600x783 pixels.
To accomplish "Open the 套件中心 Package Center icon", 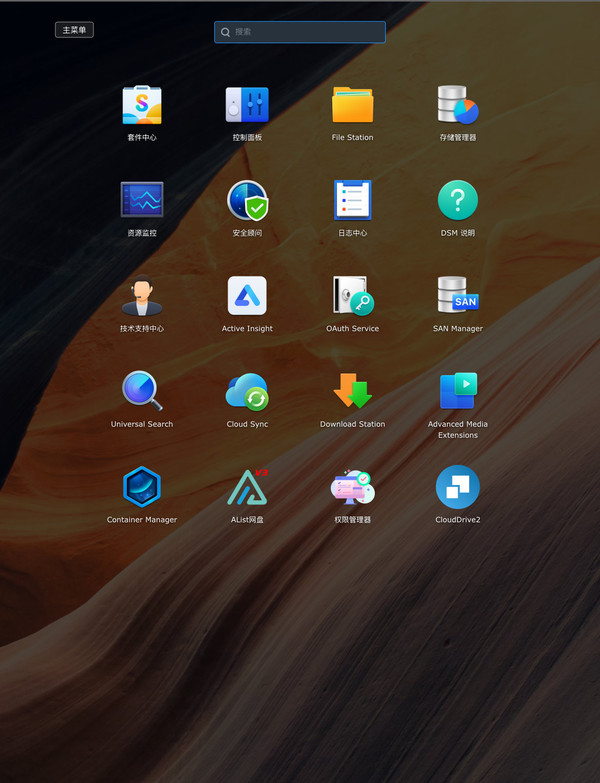I will point(141,105).
